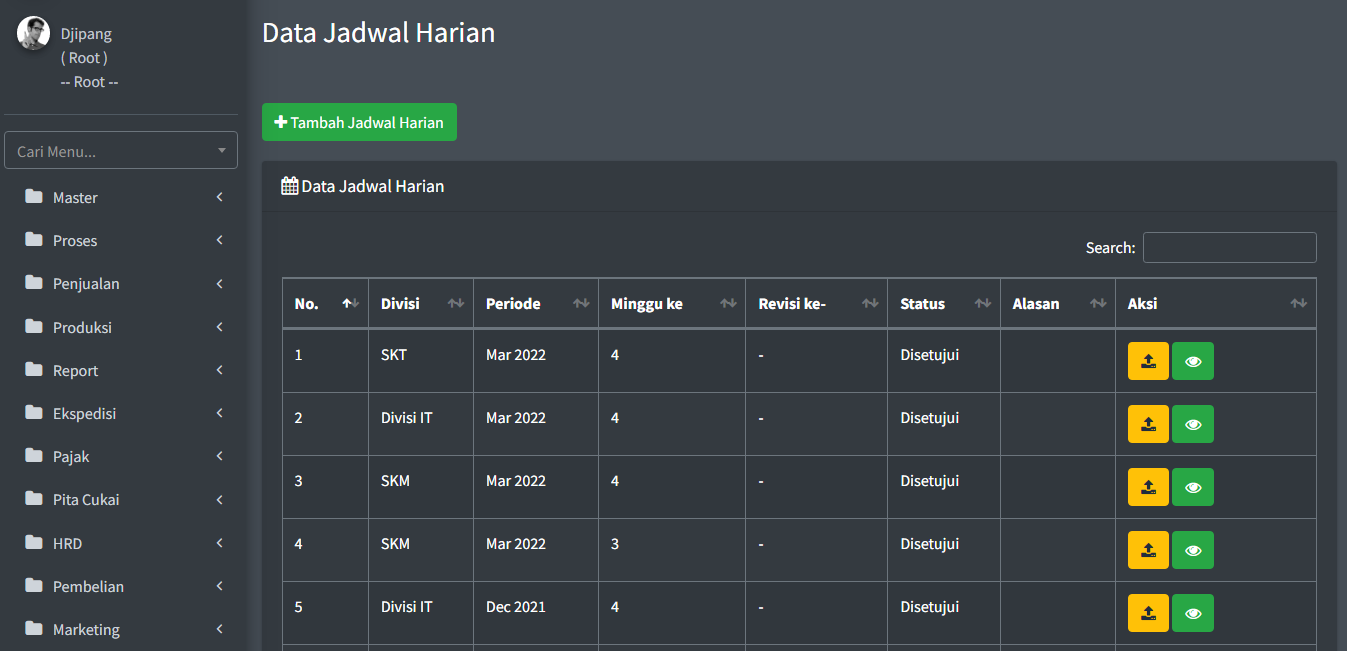1347x651 pixels.
Task: Click the yellow upload icon for row 1
Action: (1148, 361)
